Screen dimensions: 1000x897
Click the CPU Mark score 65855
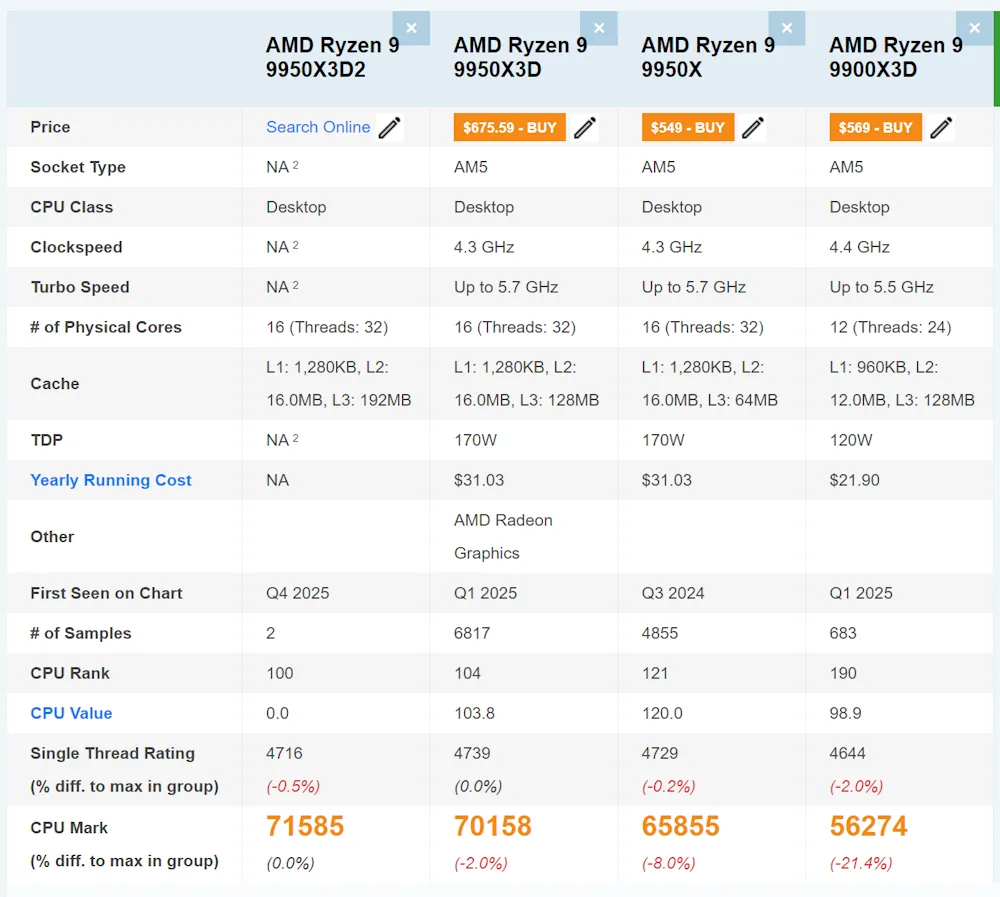coord(680,826)
